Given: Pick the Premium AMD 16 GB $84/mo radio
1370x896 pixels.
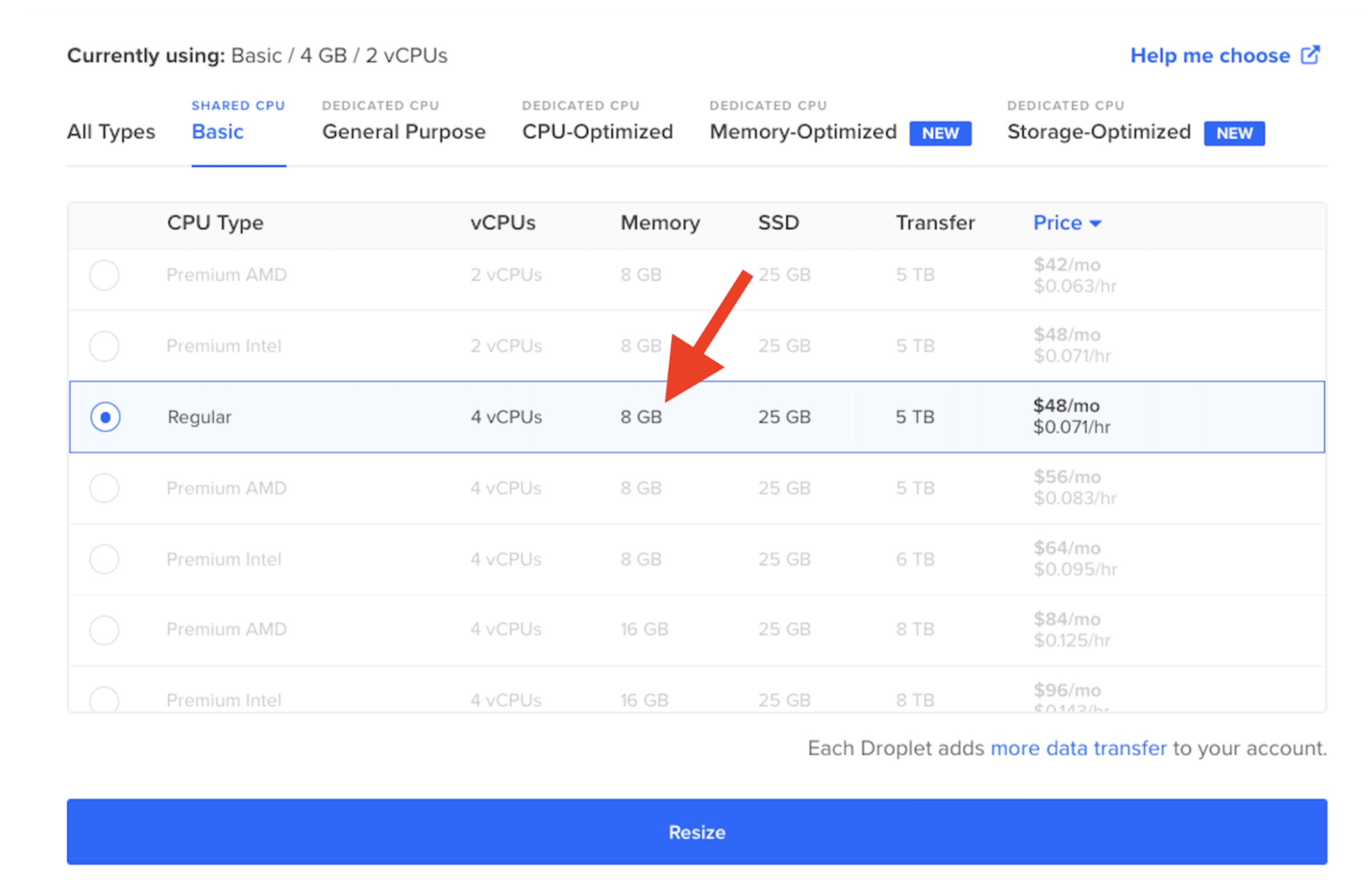Looking at the screenshot, I should coord(104,630).
